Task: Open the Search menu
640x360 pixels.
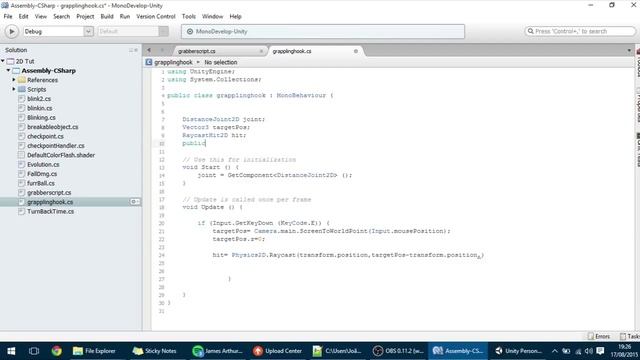Action: click(x=61, y=16)
